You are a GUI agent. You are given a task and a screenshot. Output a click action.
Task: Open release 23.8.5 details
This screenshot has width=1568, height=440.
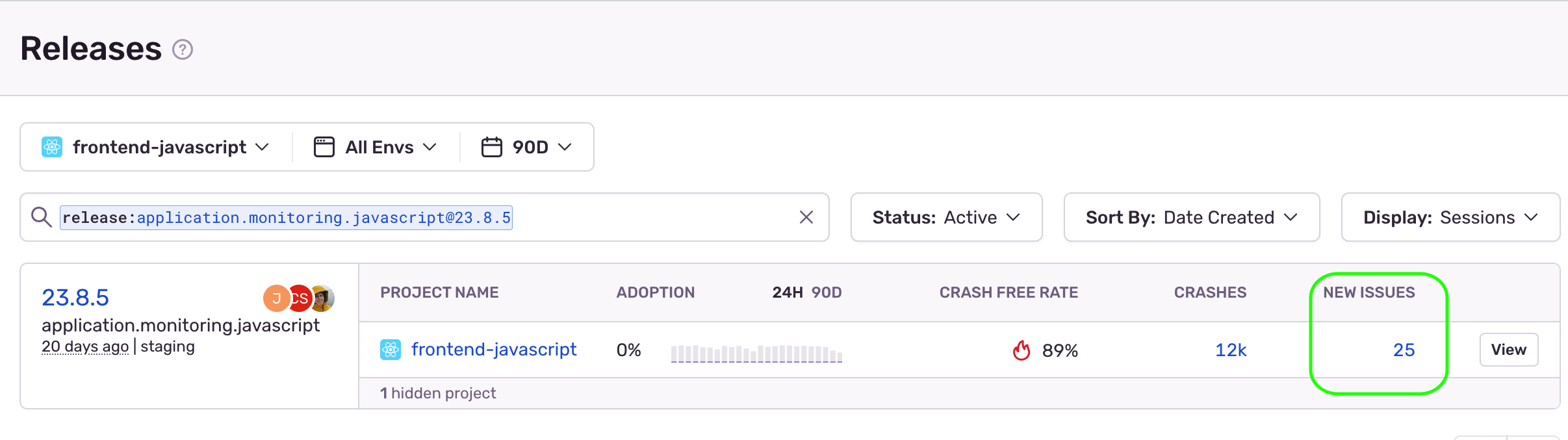tap(76, 297)
